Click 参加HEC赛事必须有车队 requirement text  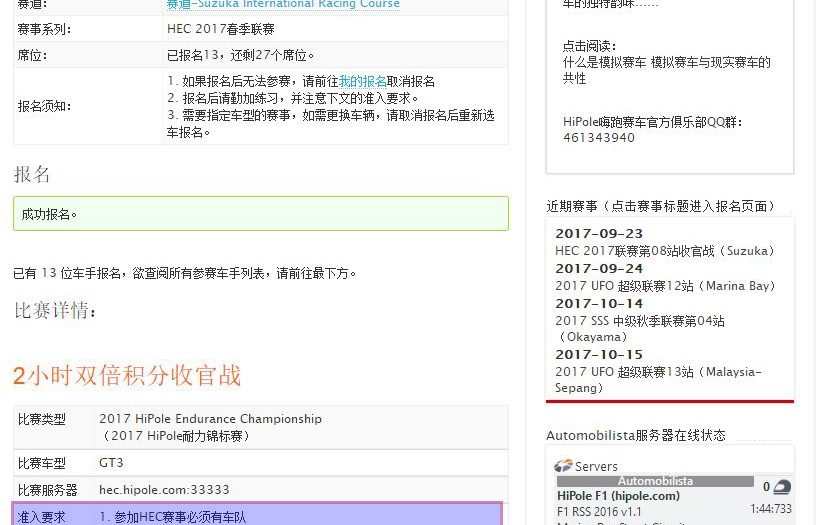coord(172,517)
